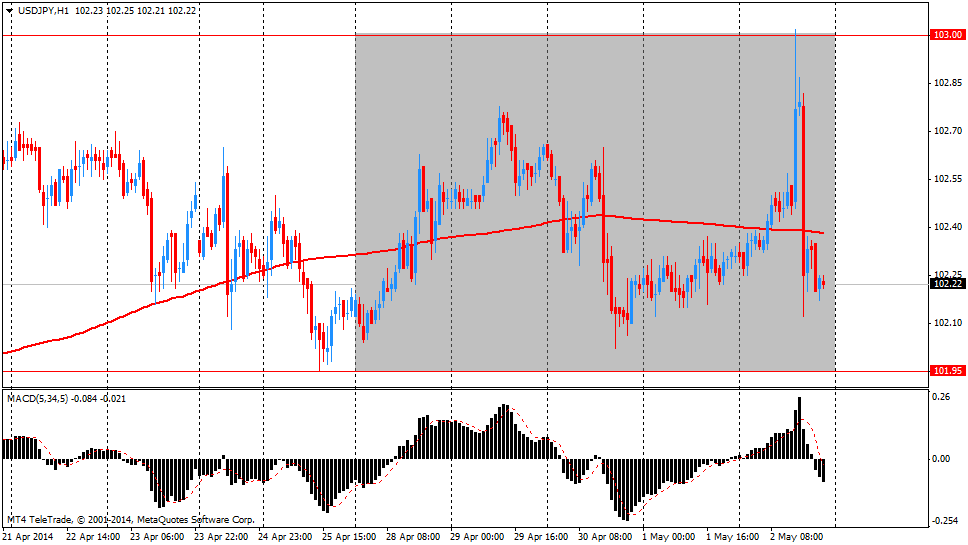Select the red 103.00 price label
The width and height of the screenshot is (968, 545).
[x=946, y=35]
